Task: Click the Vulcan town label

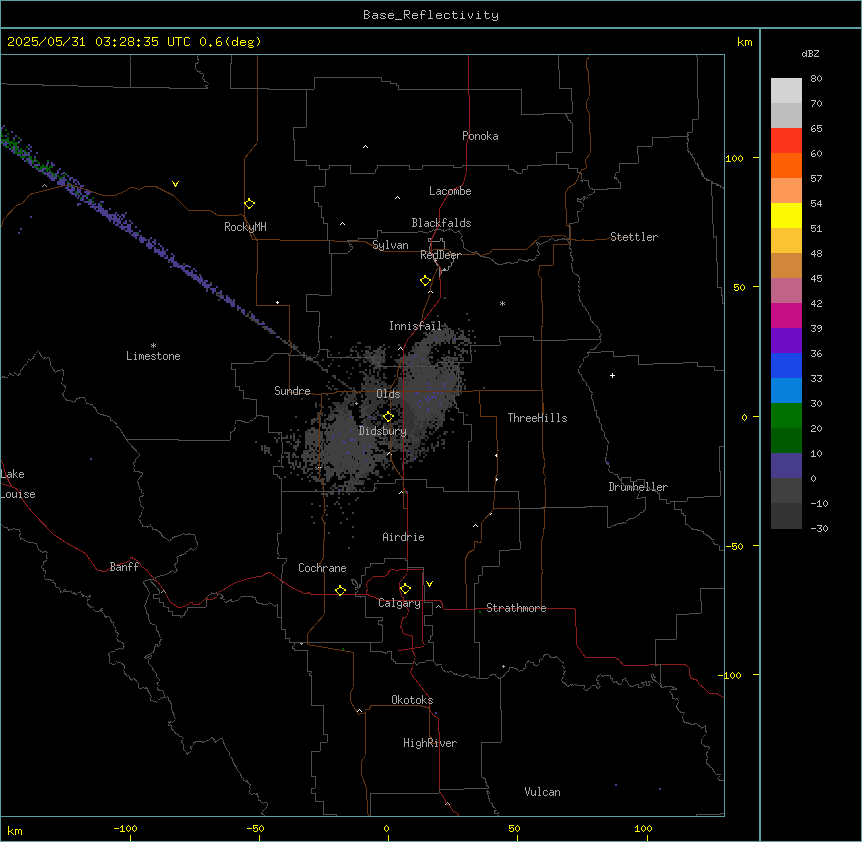Action: coord(542,792)
